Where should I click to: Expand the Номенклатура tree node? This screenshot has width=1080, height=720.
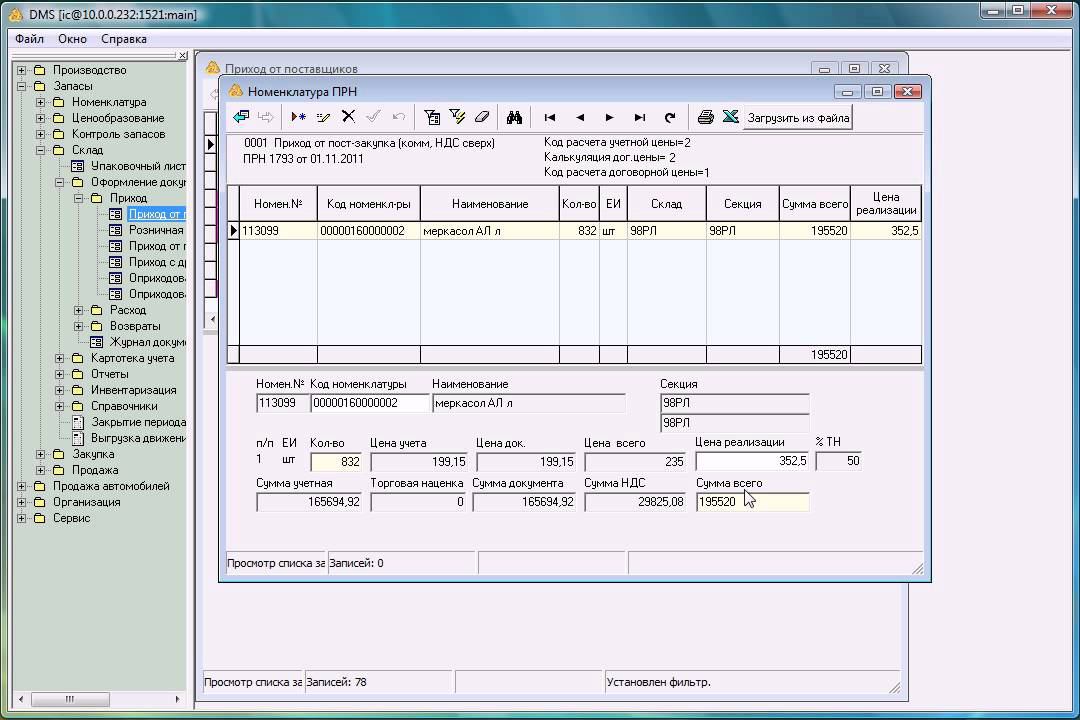[41, 102]
